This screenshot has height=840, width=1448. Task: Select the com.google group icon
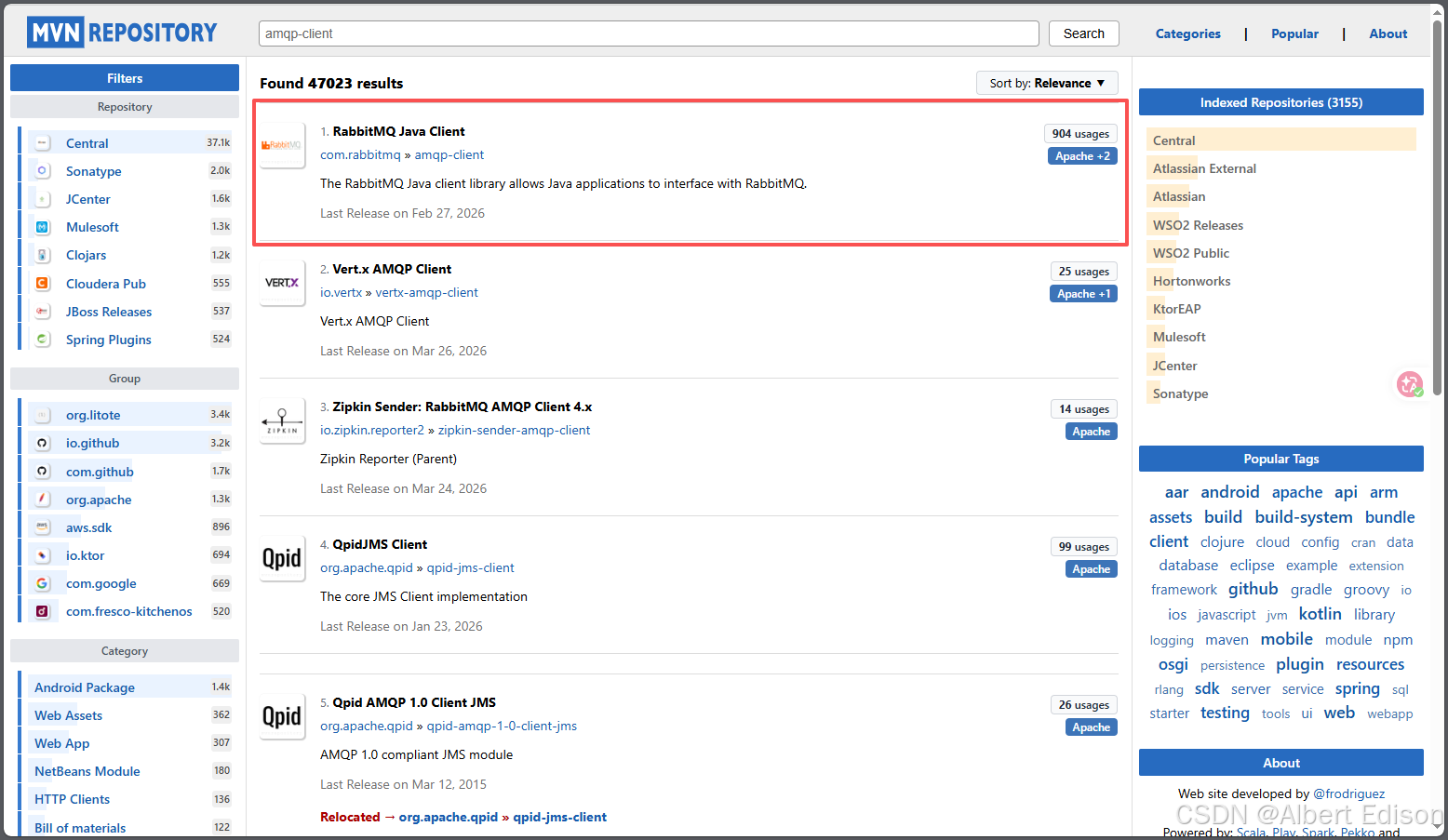(43, 583)
